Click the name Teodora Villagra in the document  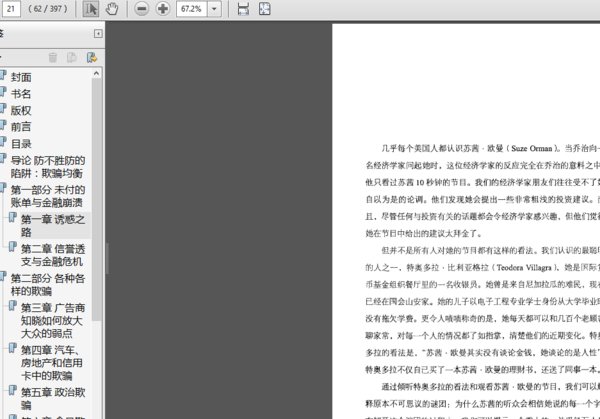(524, 267)
